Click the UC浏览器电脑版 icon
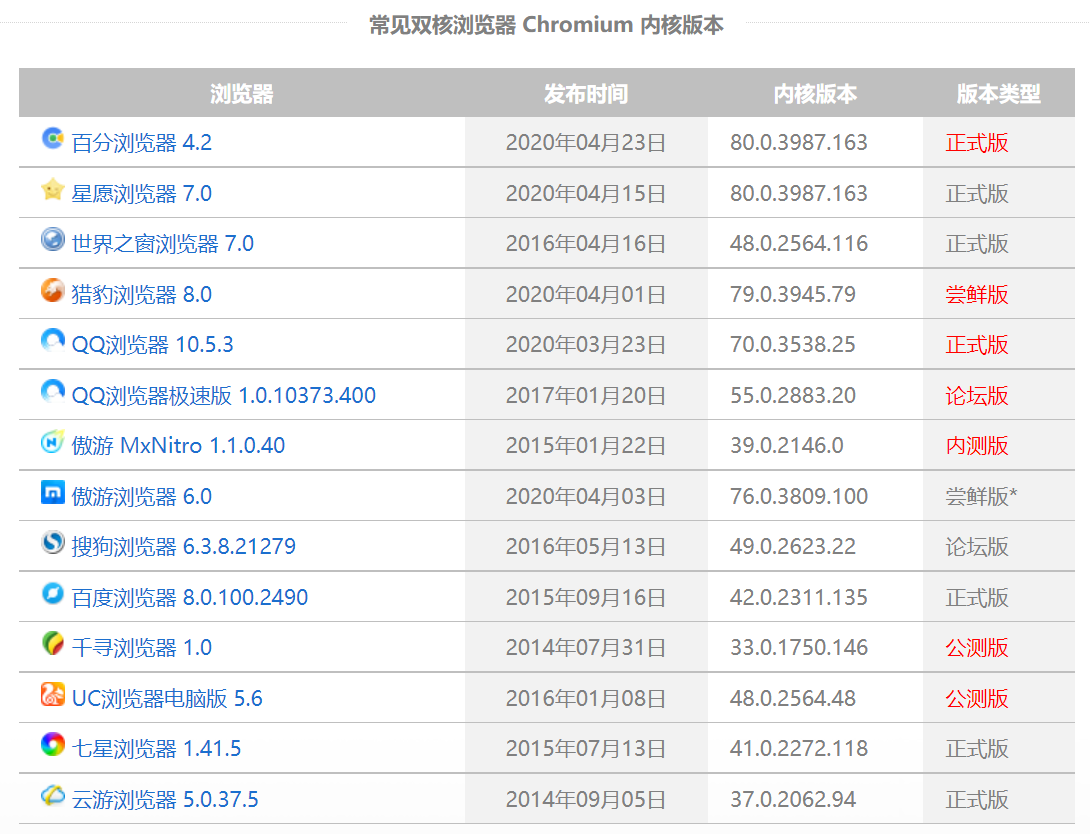The width and height of the screenshot is (1090, 834). (53, 695)
